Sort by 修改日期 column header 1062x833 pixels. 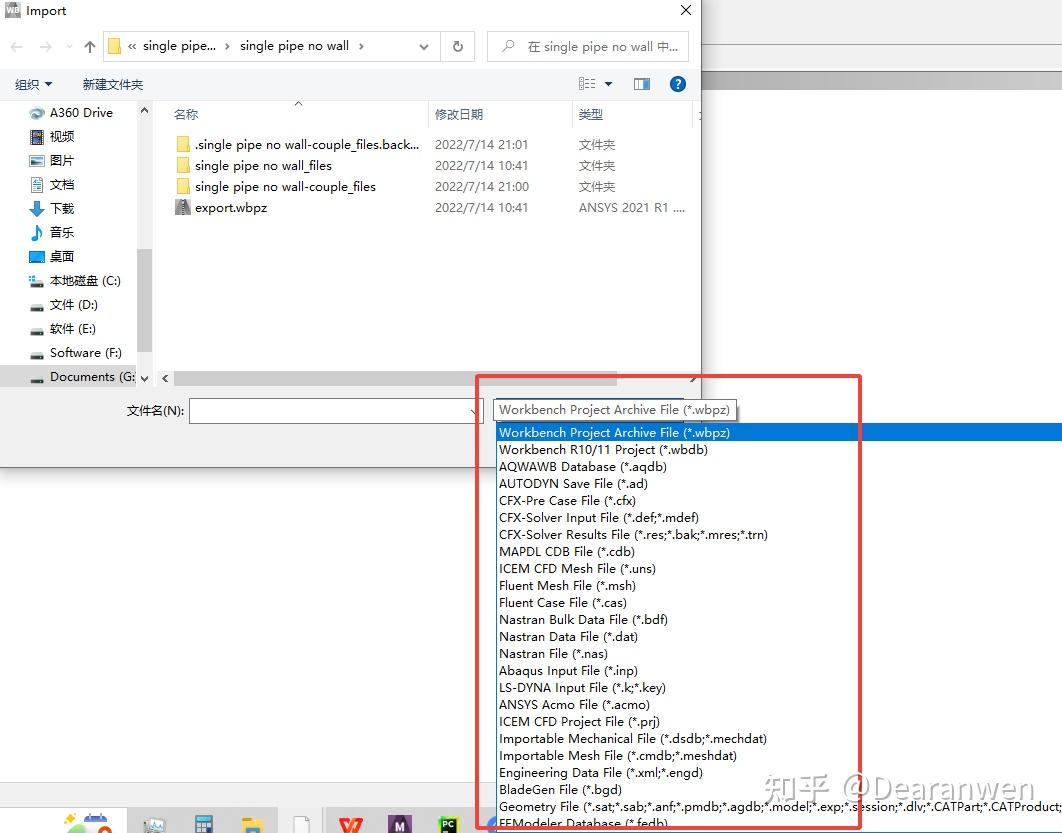click(459, 114)
